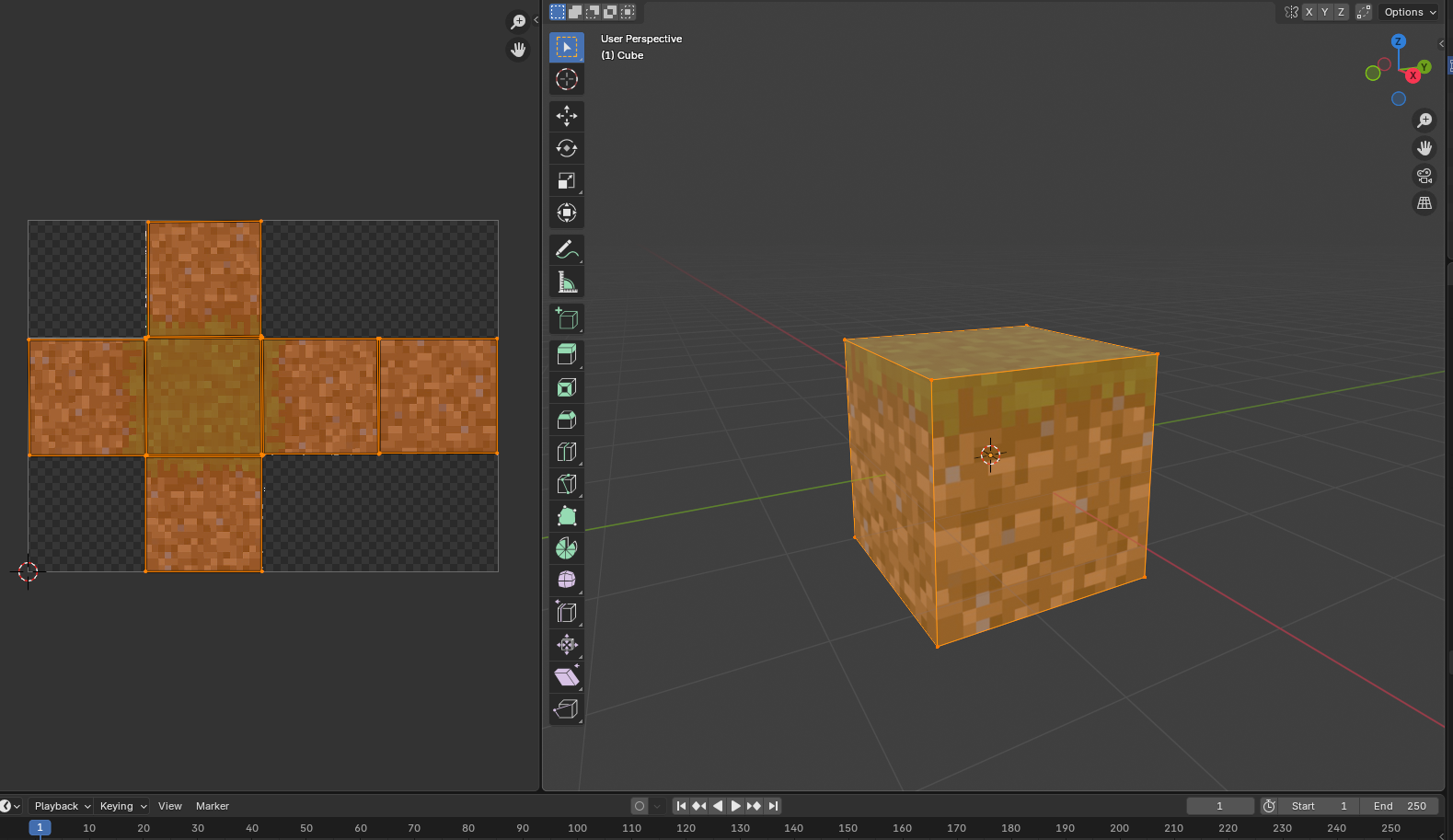Jump to next keyframe

point(755,806)
